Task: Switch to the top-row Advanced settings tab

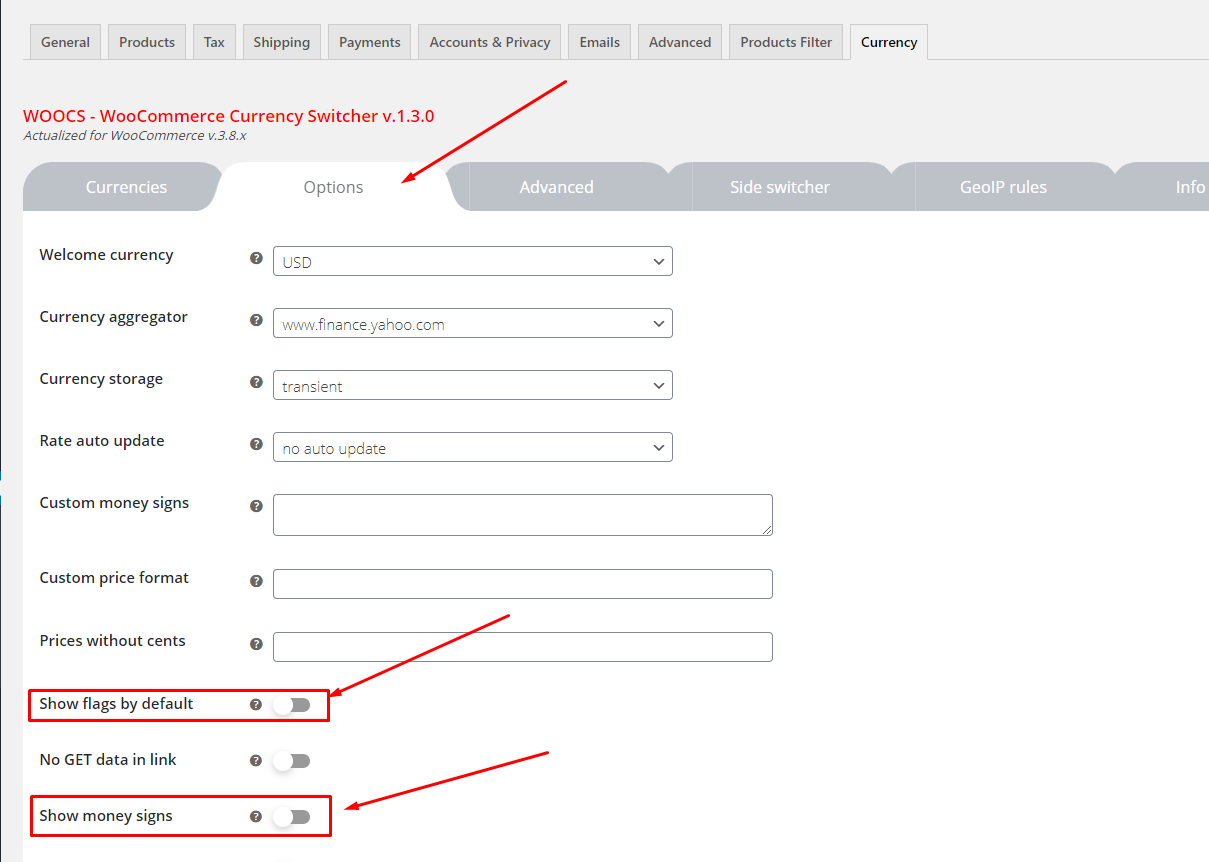Action: 680,42
